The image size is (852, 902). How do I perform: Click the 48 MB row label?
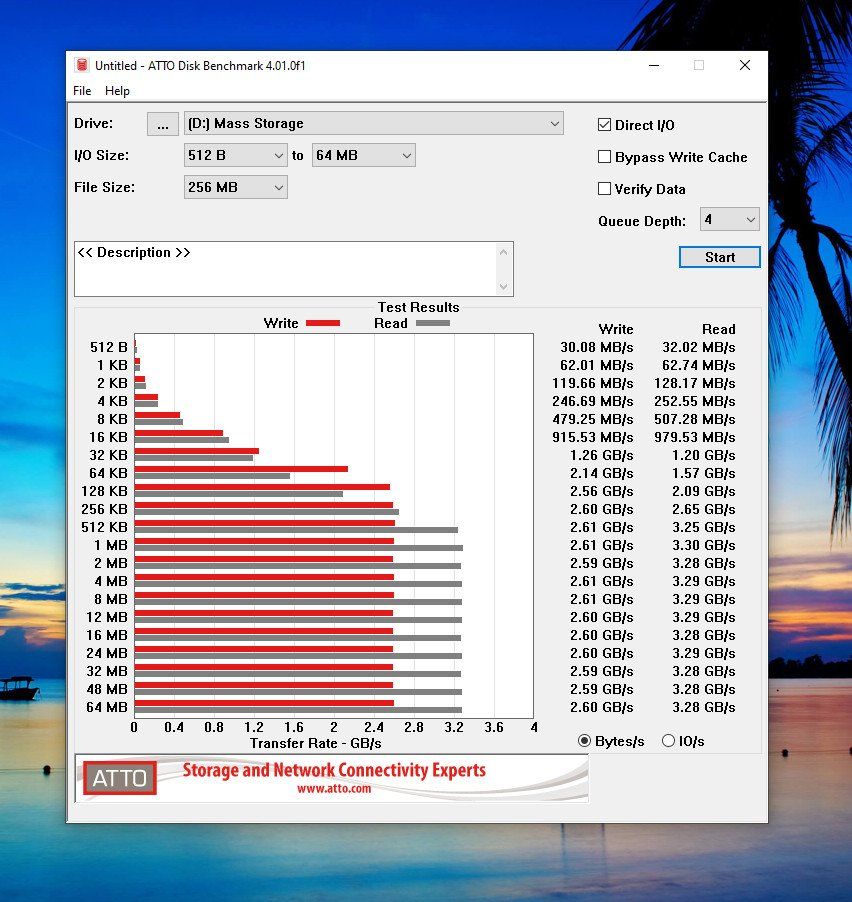tap(107, 689)
